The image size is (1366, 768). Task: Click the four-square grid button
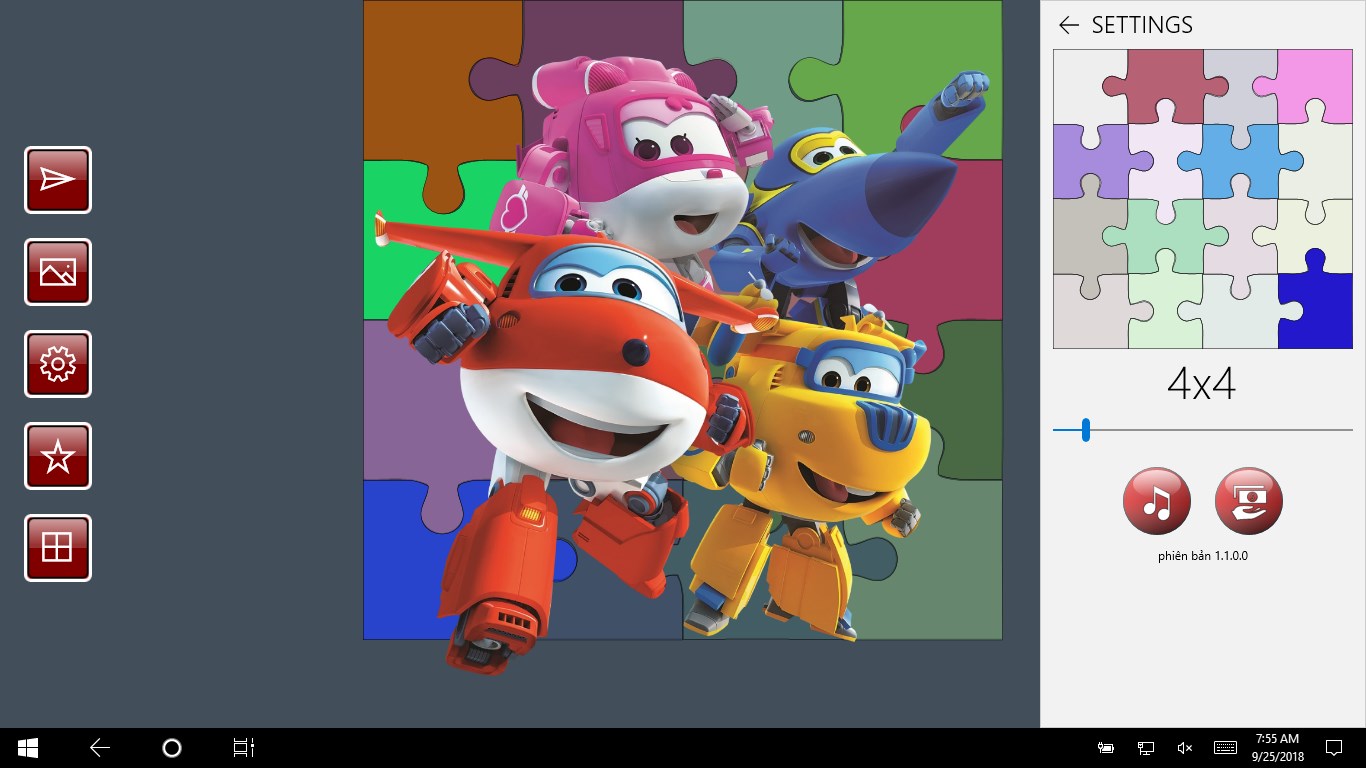[x=58, y=548]
